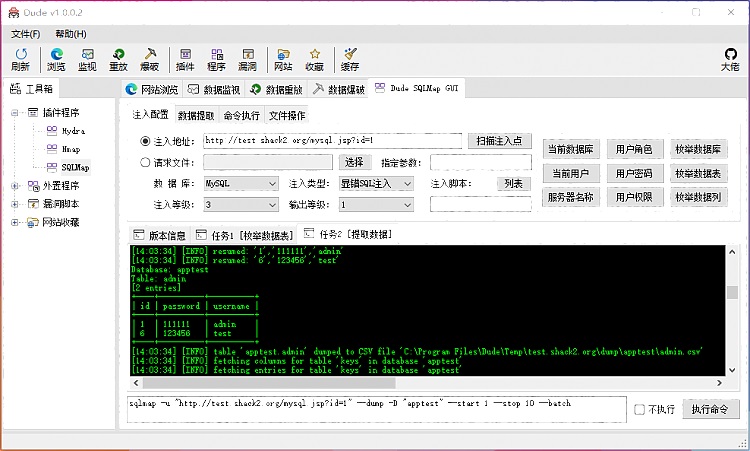Screen dimensions: 750x451
Task: Switch to the 命令执行 sub-tab
Action: 242,115
